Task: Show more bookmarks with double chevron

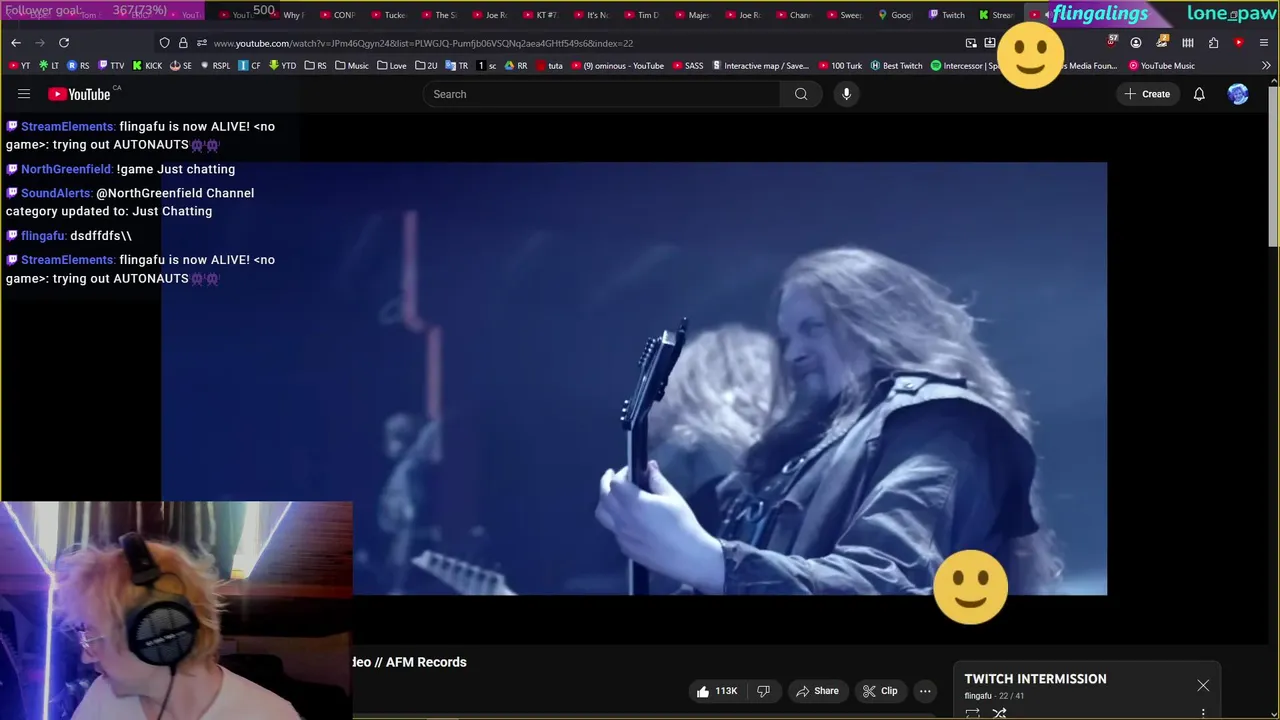Action: pyautogui.click(x=1266, y=66)
